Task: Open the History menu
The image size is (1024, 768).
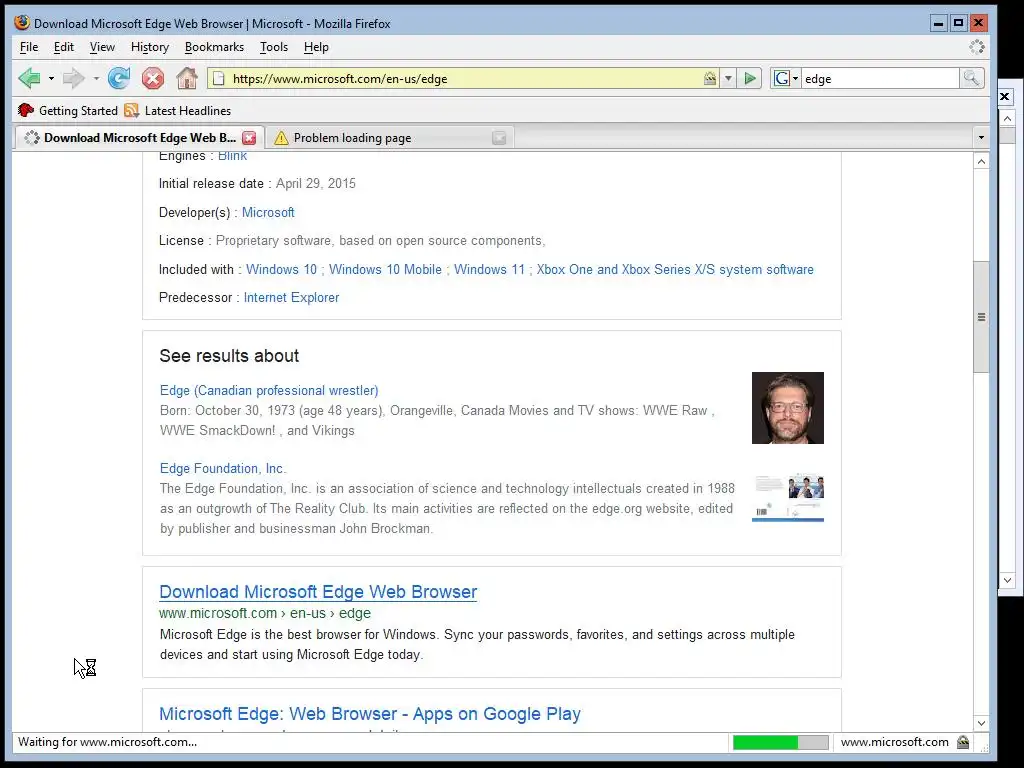Action: point(150,47)
